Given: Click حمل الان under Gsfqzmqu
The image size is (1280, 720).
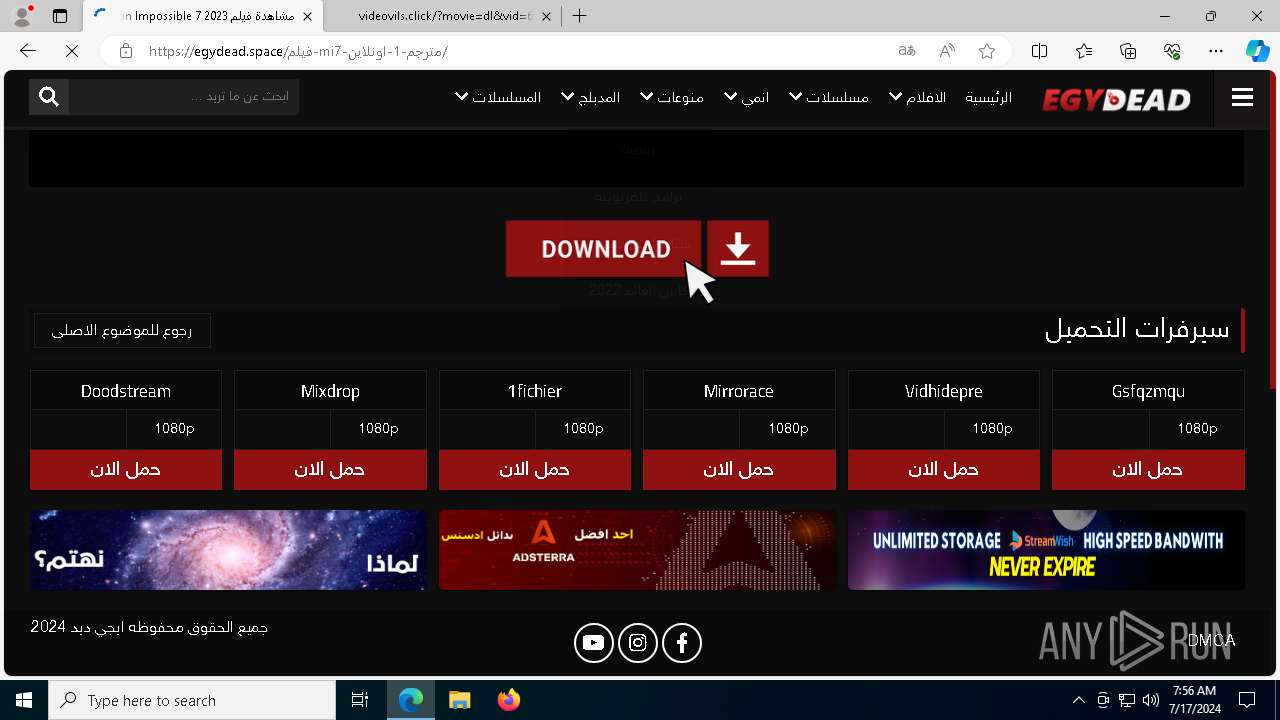Looking at the screenshot, I should tap(1148, 469).
